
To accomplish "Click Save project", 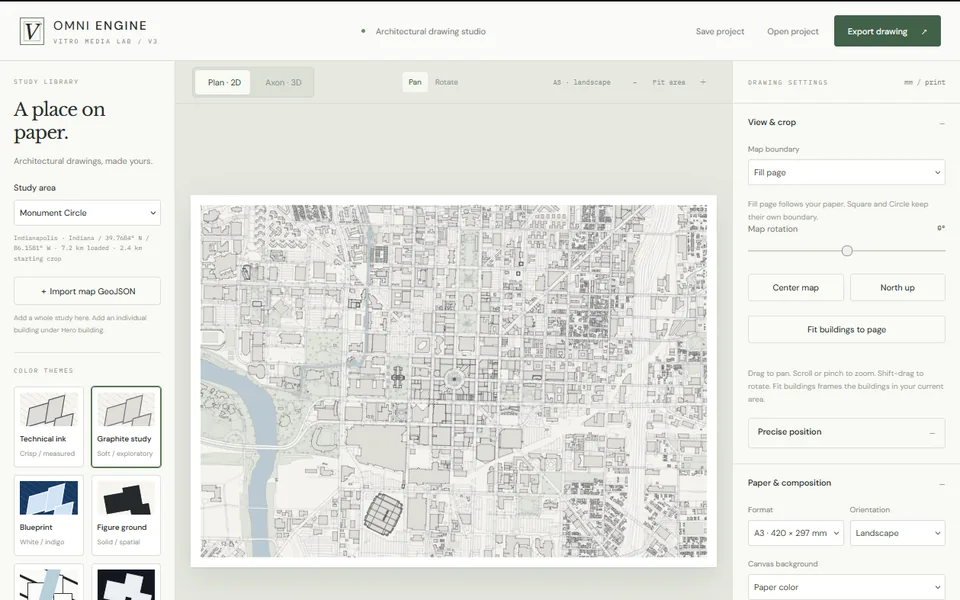I will click(x=720, y=31).
